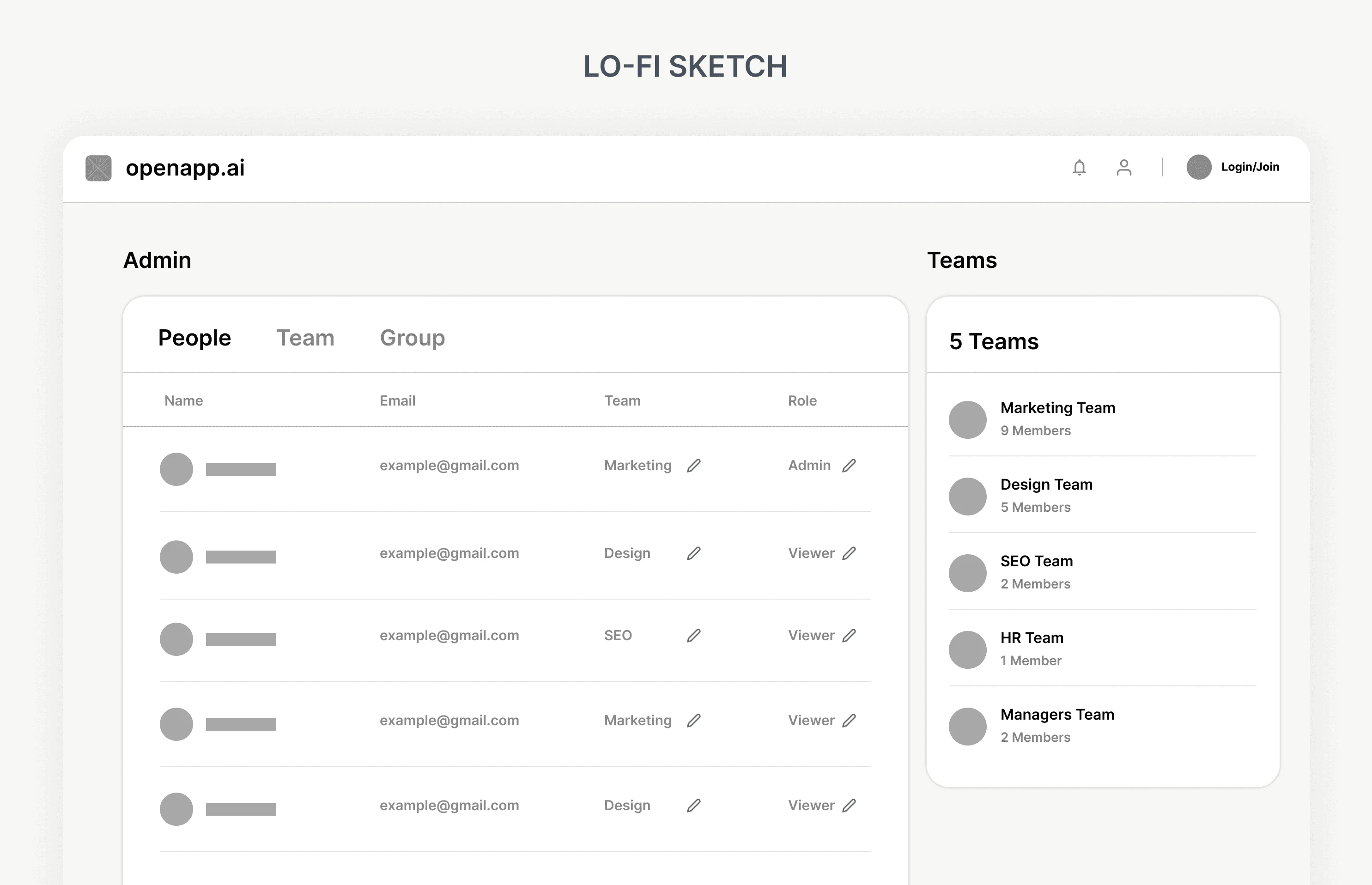Viewport: 1372px width, 885px height.
Task: Click the Role column header
Action: pyautogui.click(x=802, y=400)
